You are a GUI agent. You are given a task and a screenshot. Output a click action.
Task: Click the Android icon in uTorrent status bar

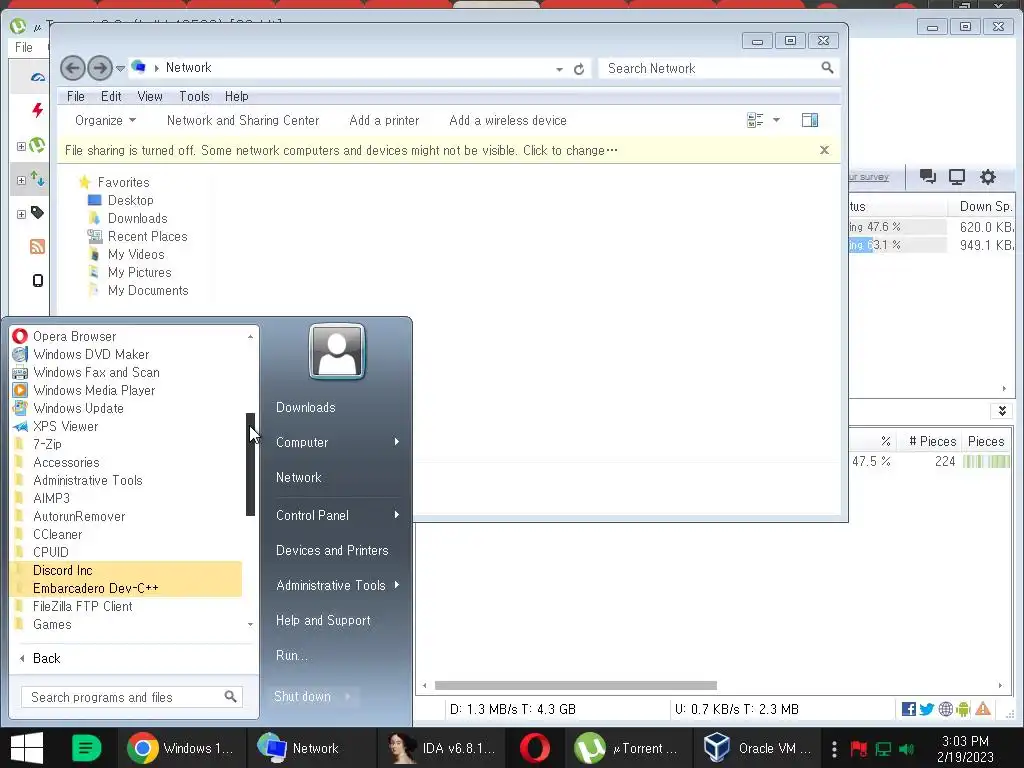(x=963, y=709)
